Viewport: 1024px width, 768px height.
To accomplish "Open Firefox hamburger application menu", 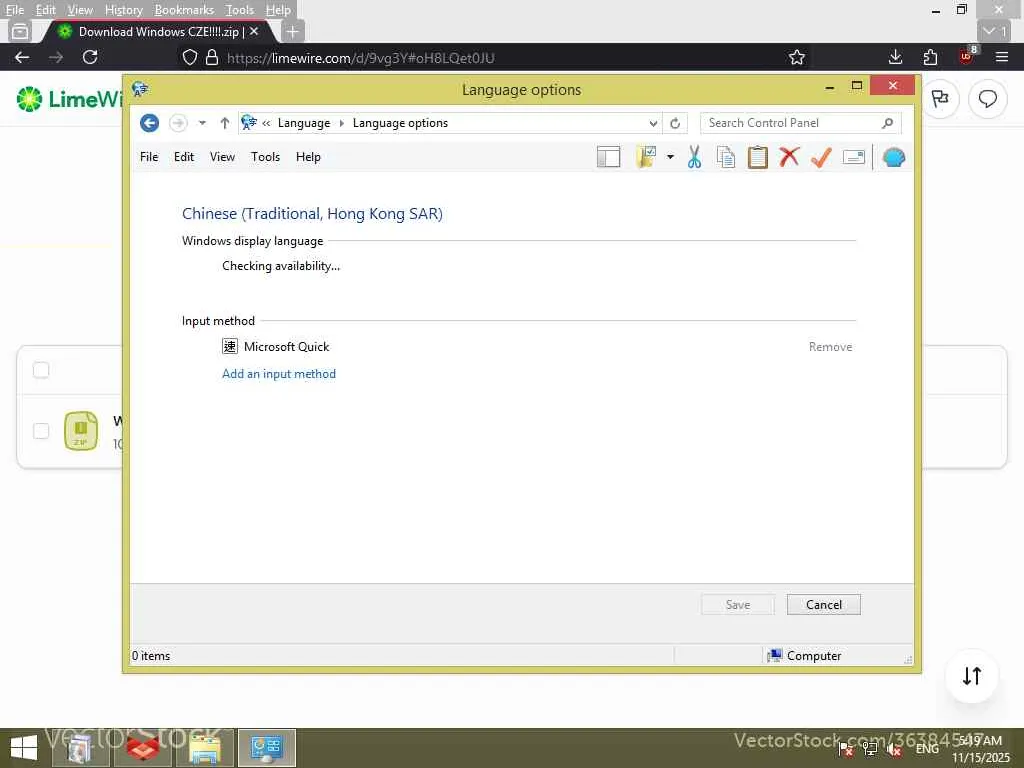I will point(1002,57).
